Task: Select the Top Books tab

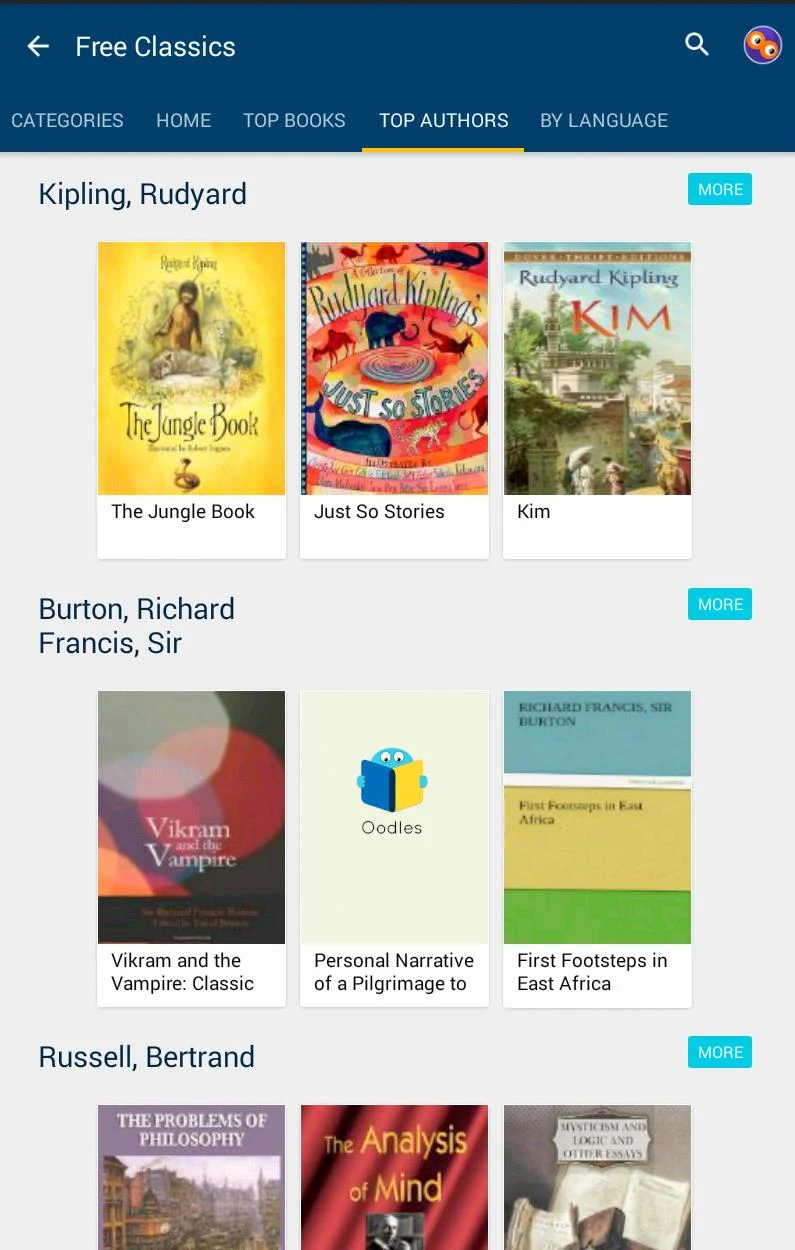Action: coord(294,120)
